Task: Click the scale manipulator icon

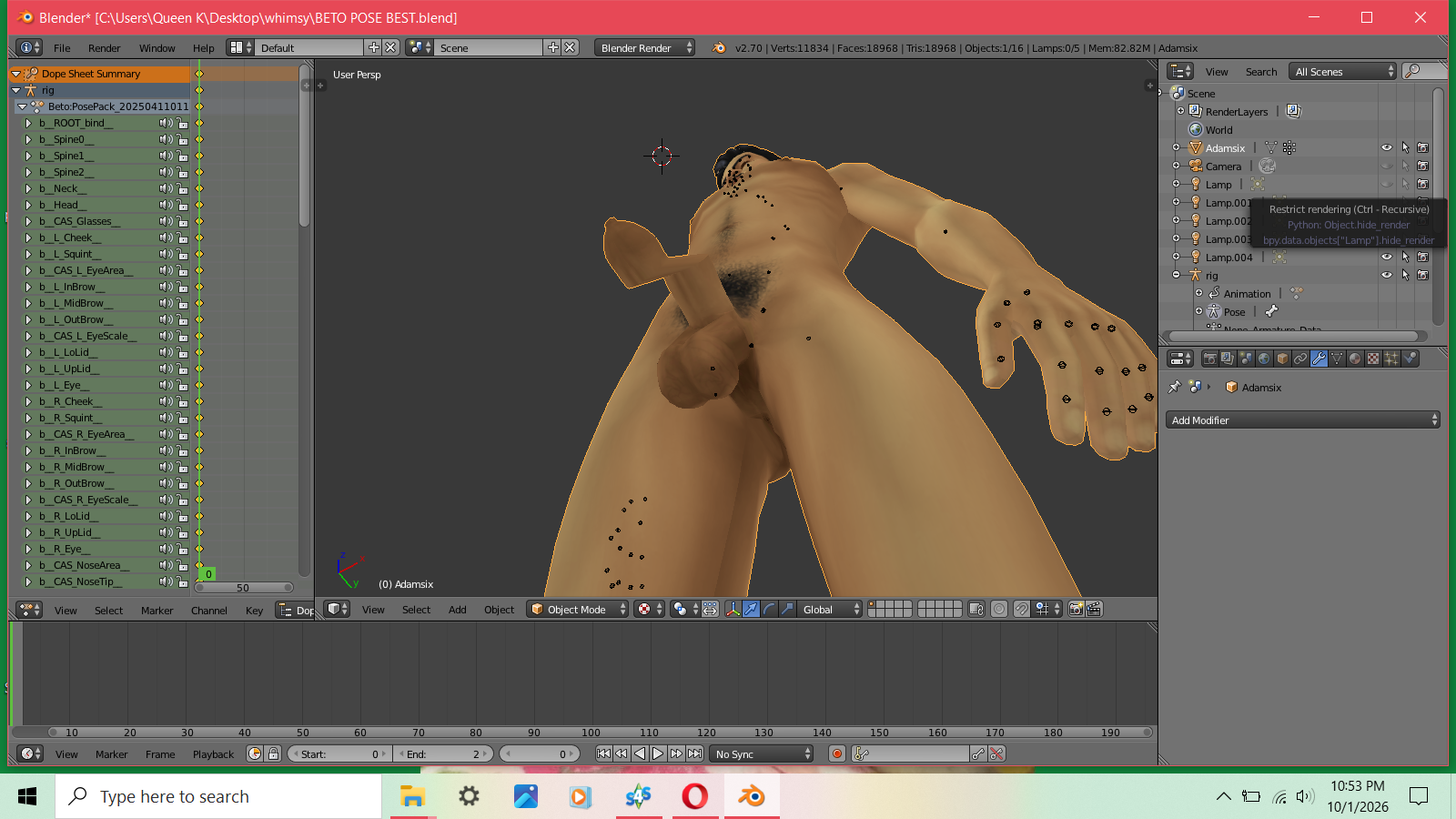Action: pos(787,609)
